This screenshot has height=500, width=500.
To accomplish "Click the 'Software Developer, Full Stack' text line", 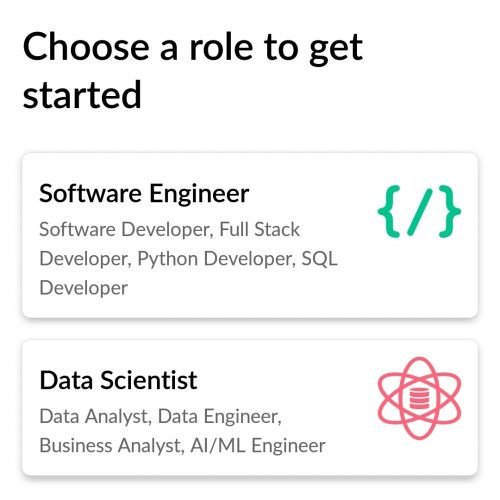I will [x=169, y=230].
